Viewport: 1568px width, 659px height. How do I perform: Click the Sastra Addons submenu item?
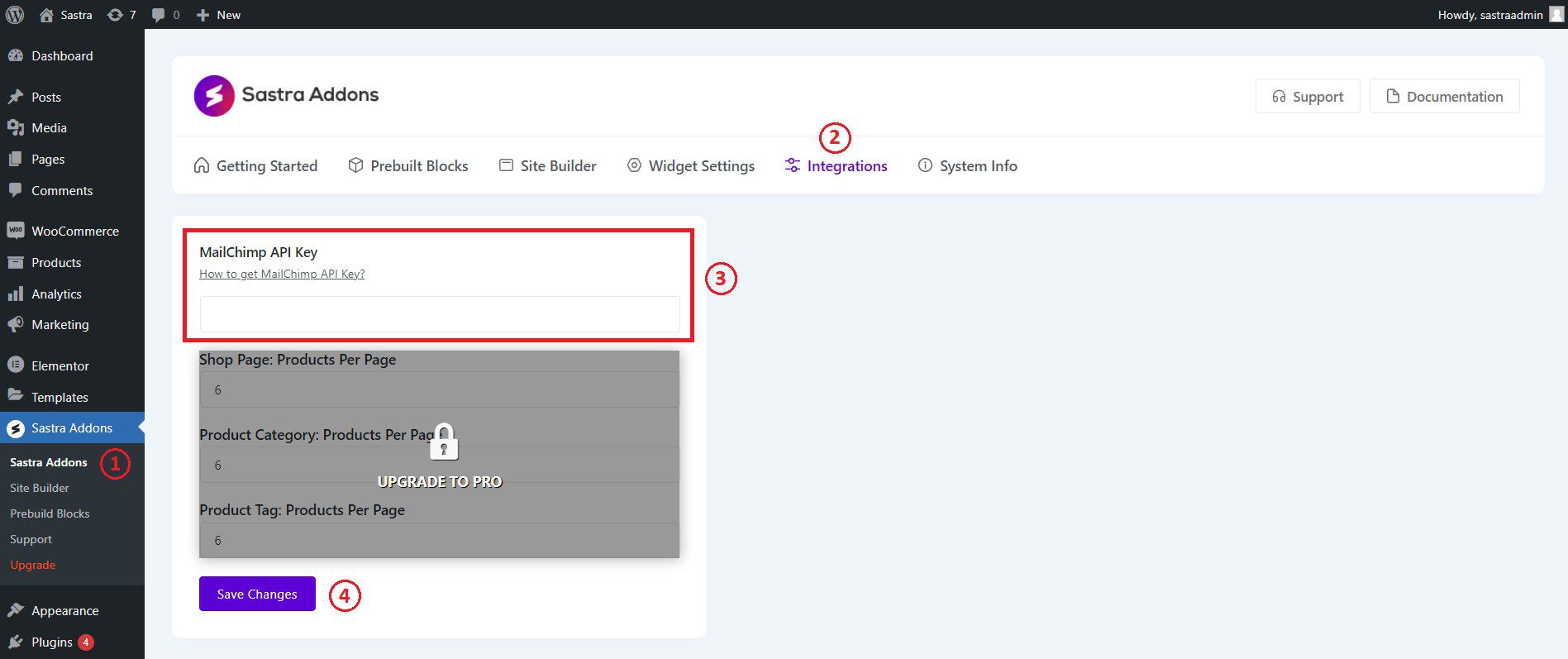(49, 462)
